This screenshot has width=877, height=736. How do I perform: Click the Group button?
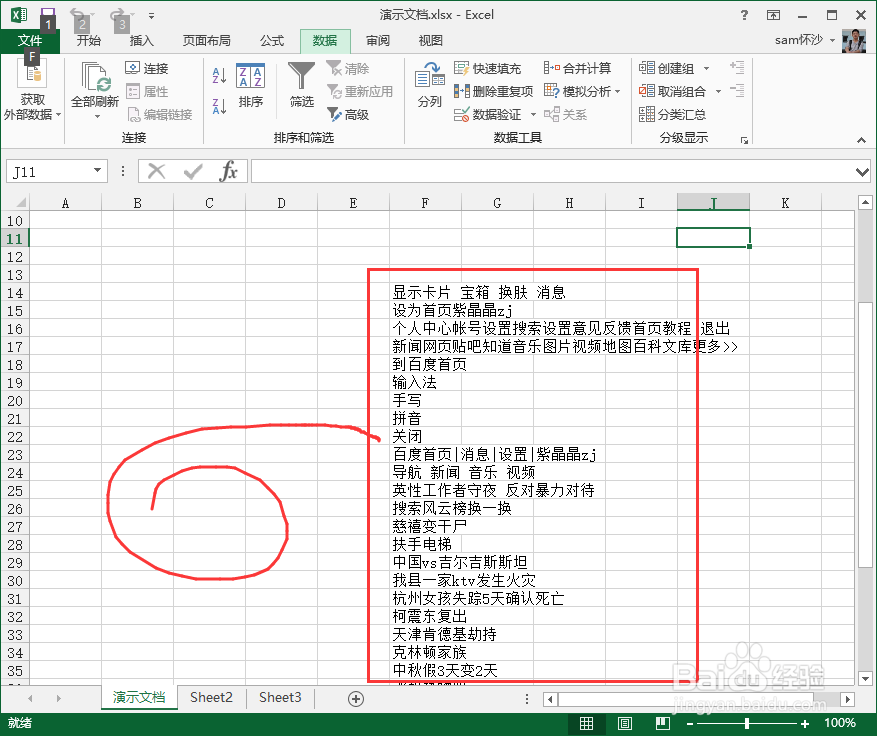(x=667, y=68)
